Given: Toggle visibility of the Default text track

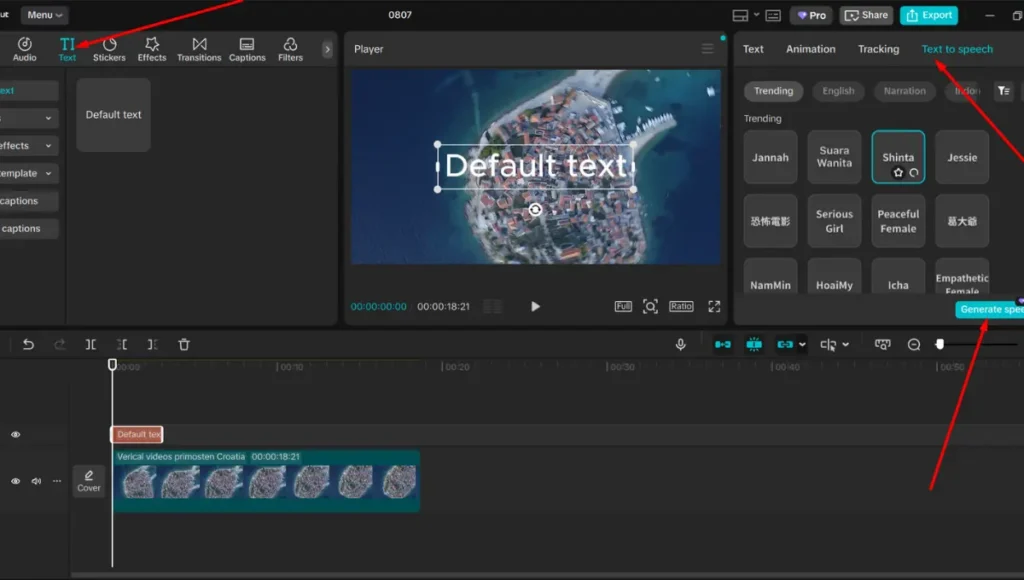Looking at the screenshot, I should point(15,435).
